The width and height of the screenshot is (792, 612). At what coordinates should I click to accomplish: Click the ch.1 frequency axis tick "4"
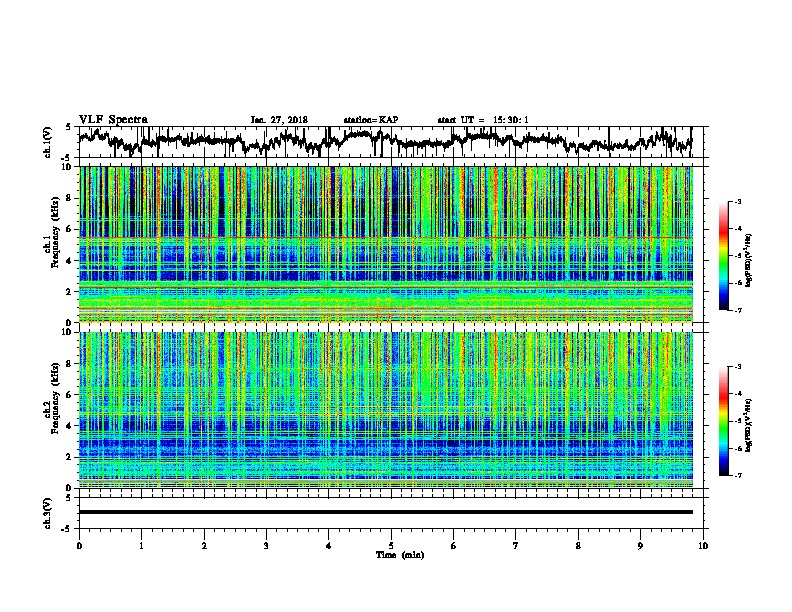pyautogui.click(x=69, y=261)
